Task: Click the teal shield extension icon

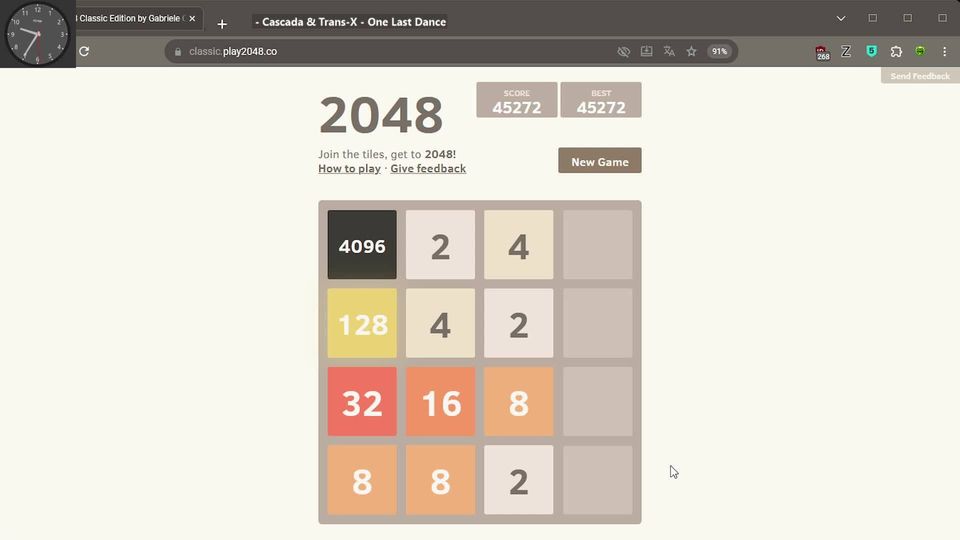Action: pyautogui.click(x=871, y=51)
